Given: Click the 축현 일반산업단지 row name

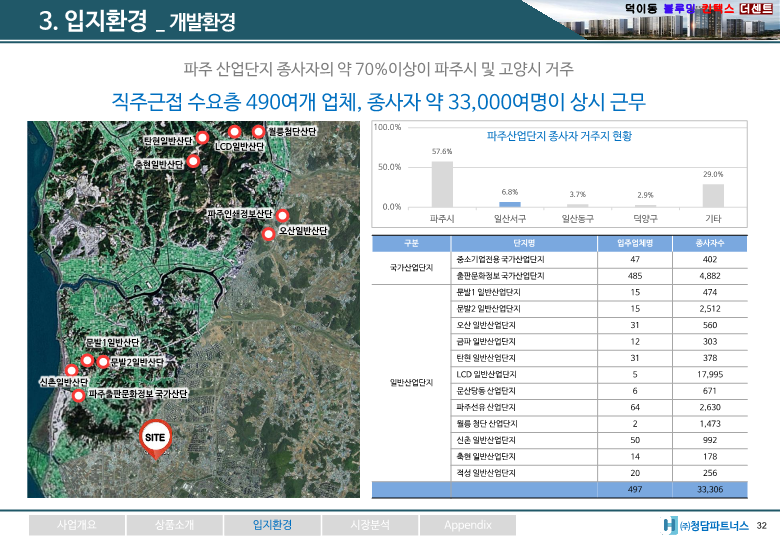Looking at the screenshot, I should [486, 456].
